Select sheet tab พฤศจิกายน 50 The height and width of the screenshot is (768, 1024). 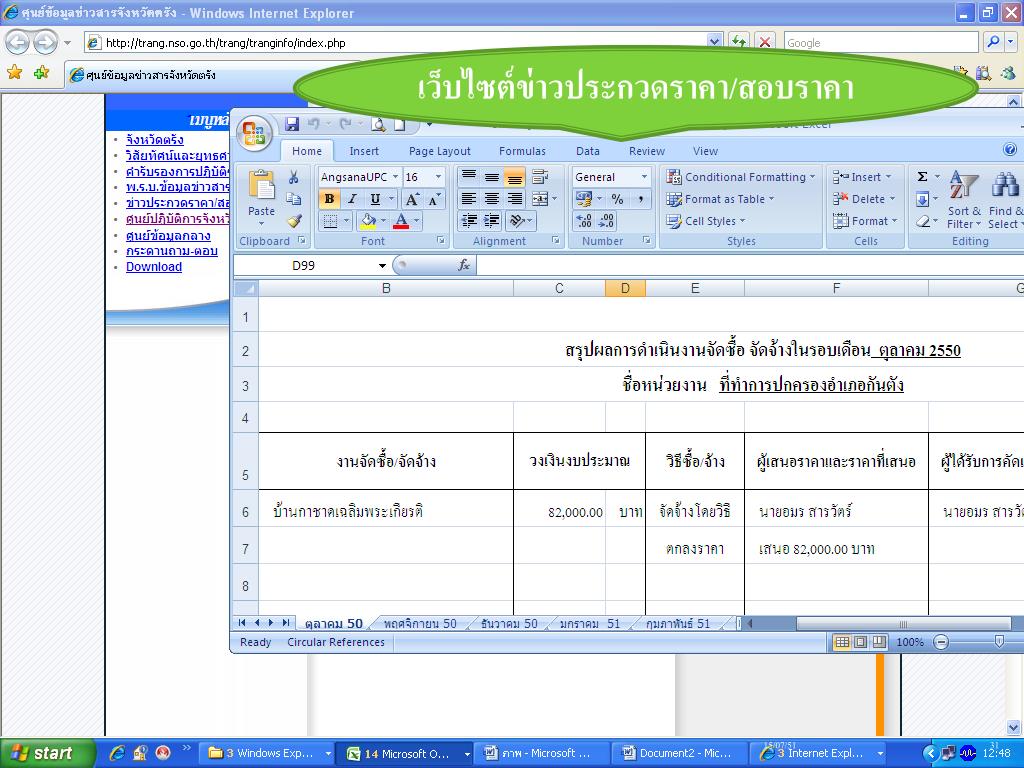tap(420, 624)
